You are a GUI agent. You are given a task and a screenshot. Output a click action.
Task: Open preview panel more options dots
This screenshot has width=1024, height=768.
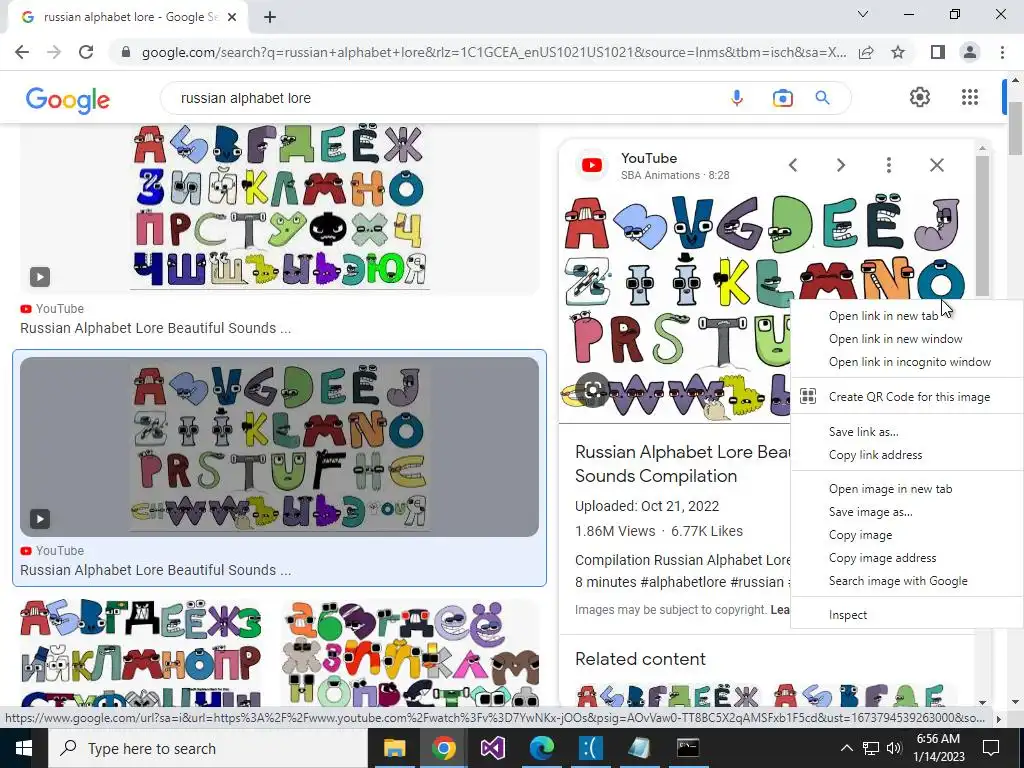(888, 165)
